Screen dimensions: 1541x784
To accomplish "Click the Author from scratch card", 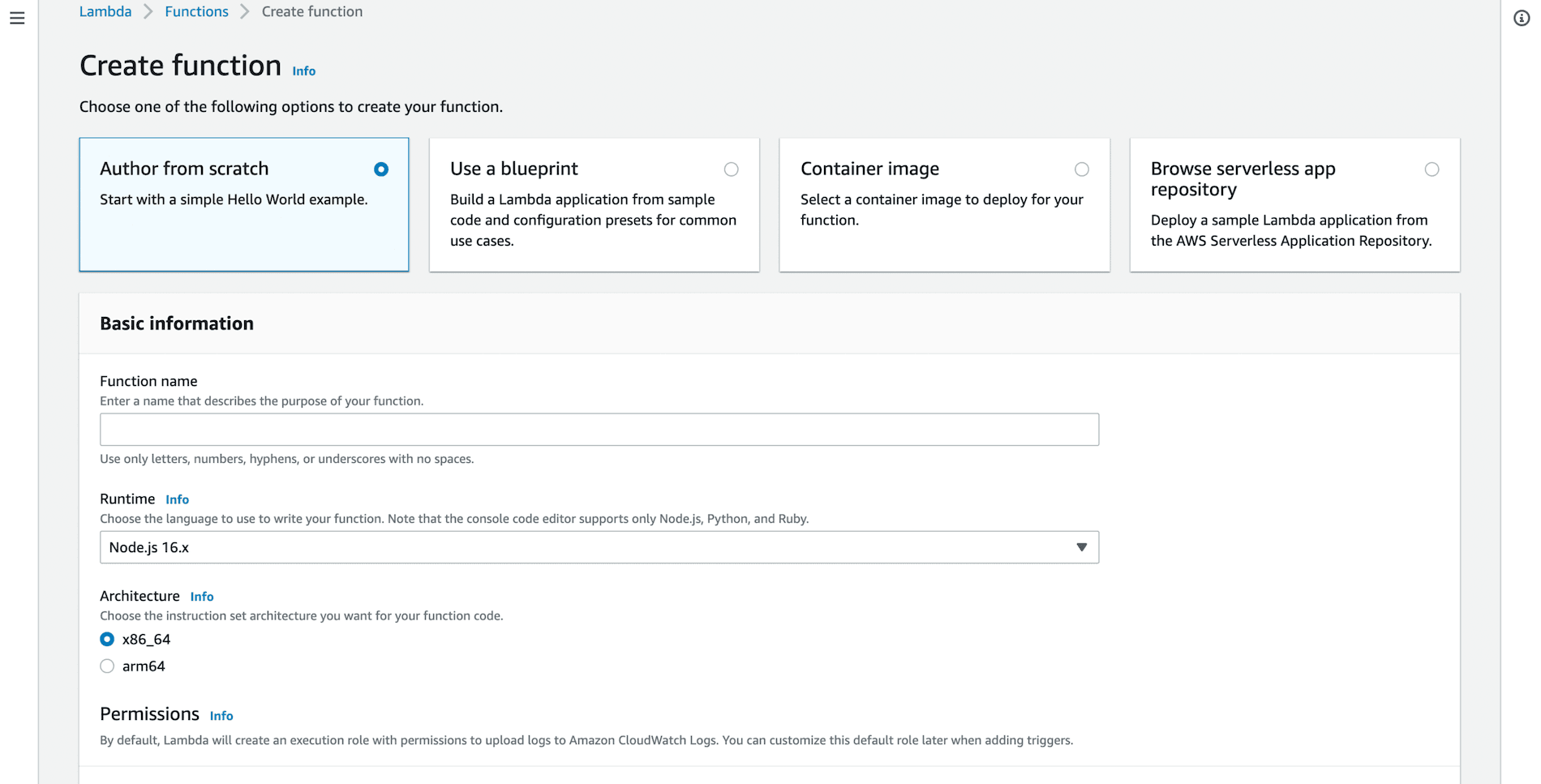I will tap(243, 204).
